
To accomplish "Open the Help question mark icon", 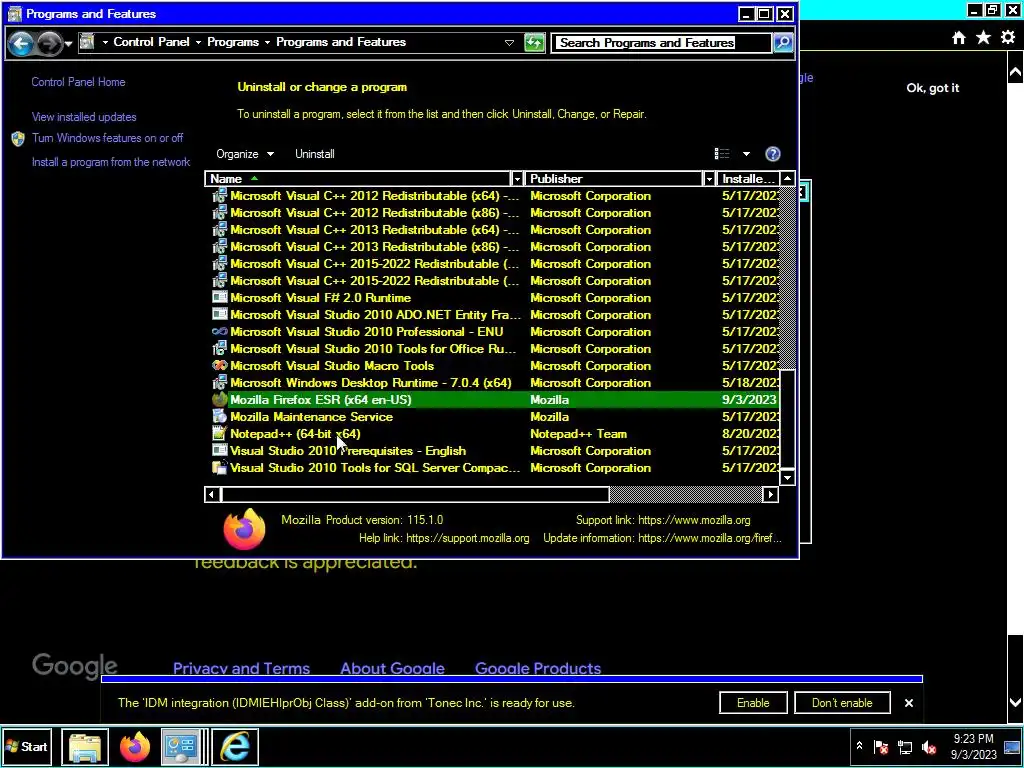I will point(773,154).
